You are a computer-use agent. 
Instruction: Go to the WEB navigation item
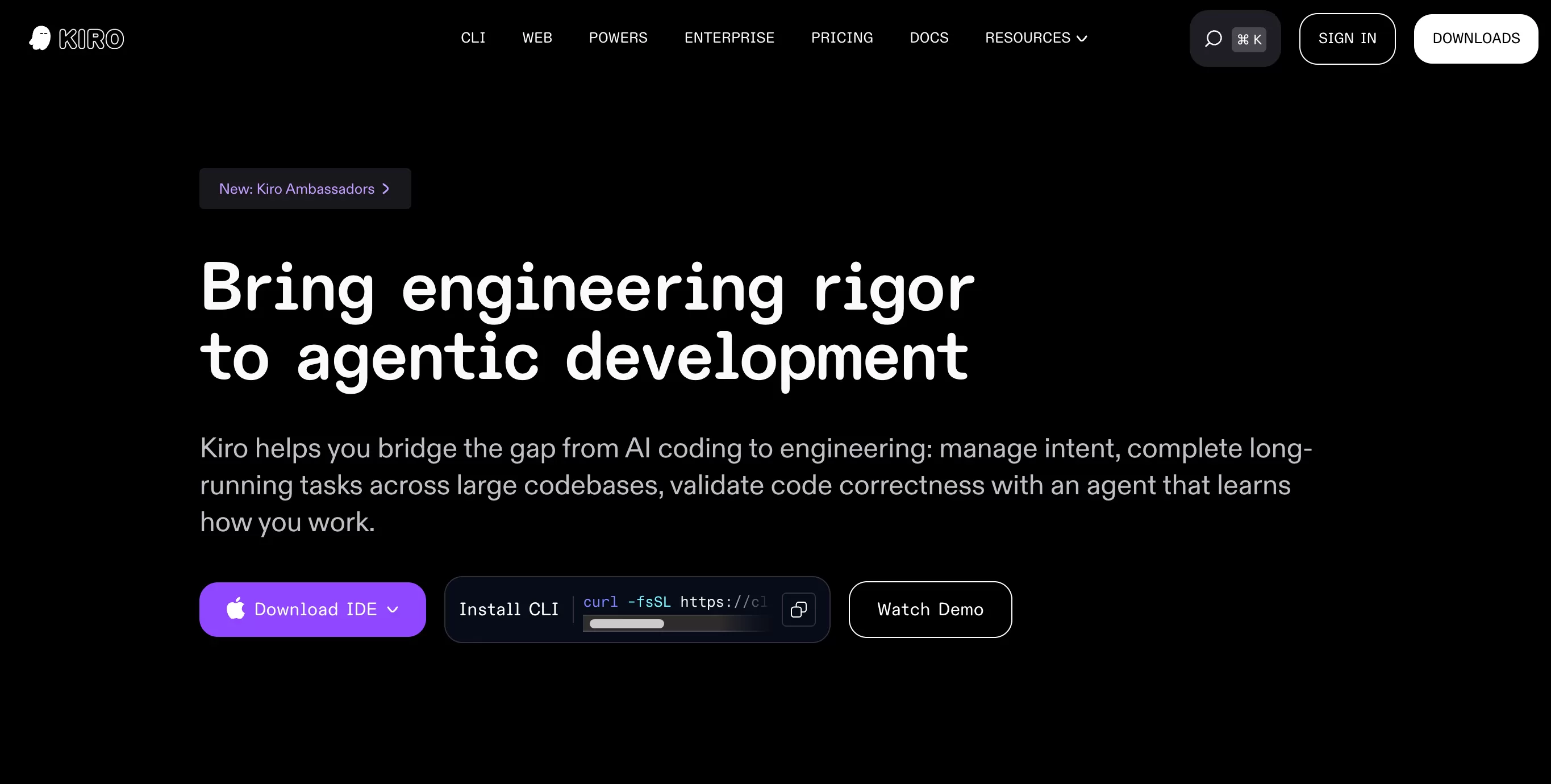click(537, 38)
